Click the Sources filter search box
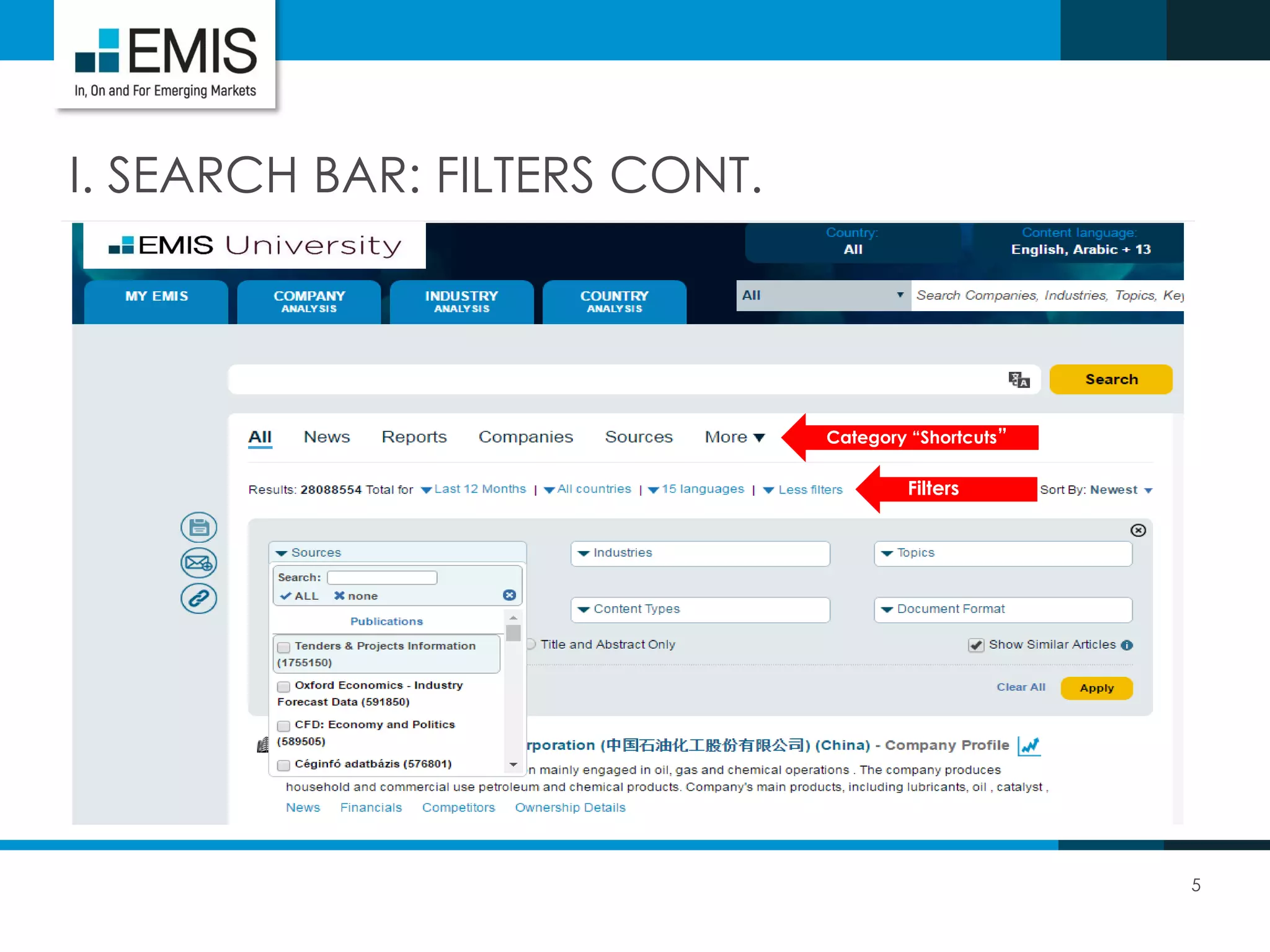This screenshot has height=952, width=1270. pos(382,578)
